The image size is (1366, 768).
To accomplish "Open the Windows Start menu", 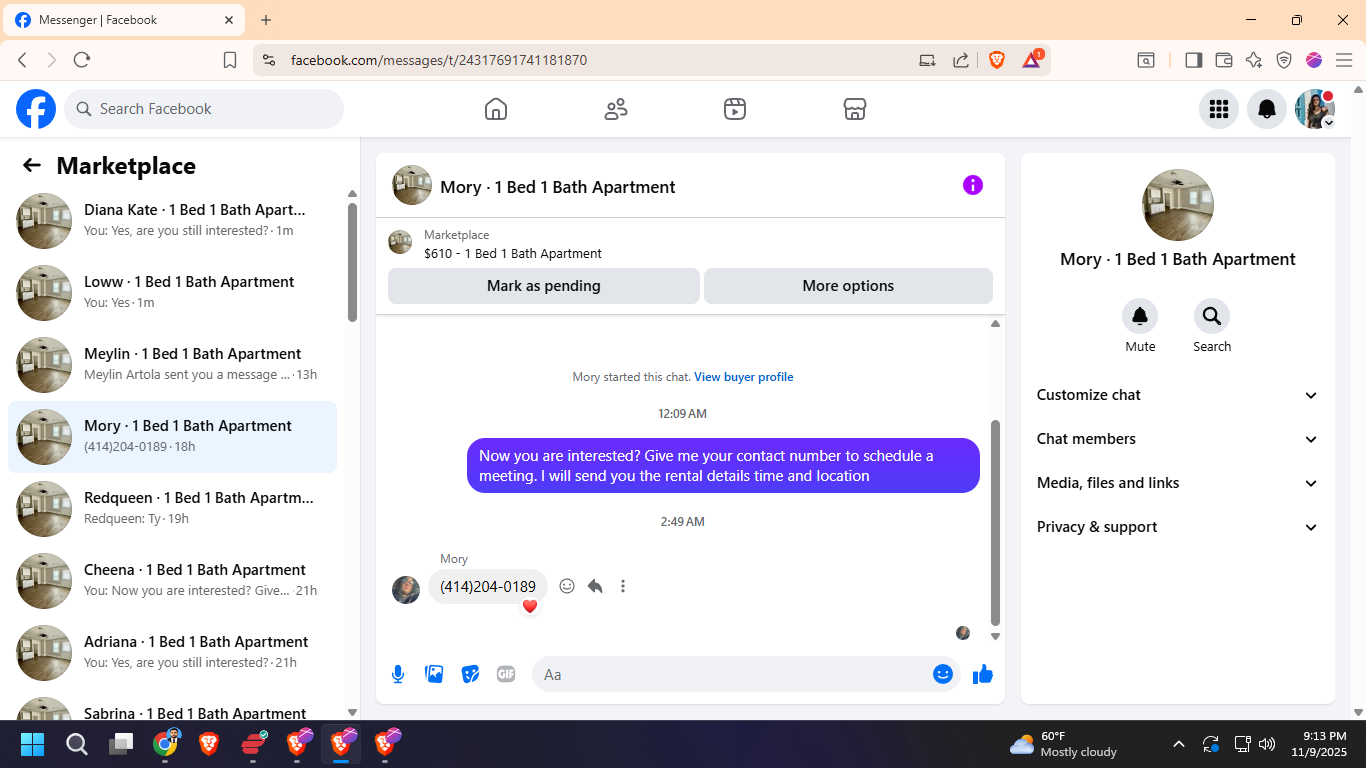I will pyautogui.click(x=33, y=744).
